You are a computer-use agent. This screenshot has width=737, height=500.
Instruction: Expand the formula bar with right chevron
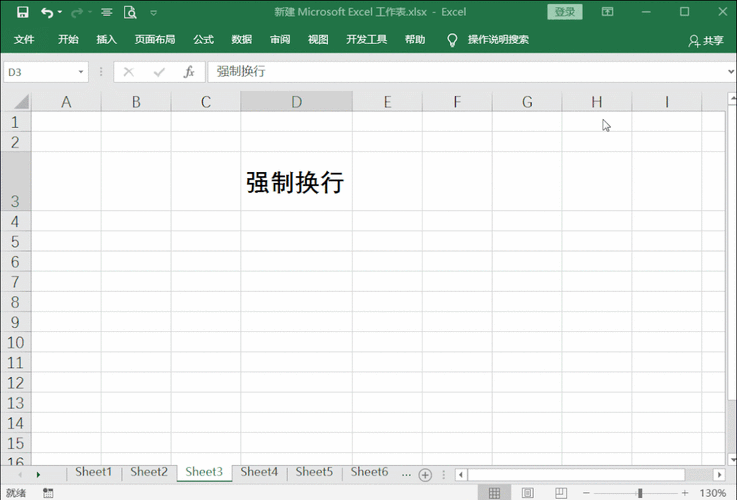tap(731, 72)
